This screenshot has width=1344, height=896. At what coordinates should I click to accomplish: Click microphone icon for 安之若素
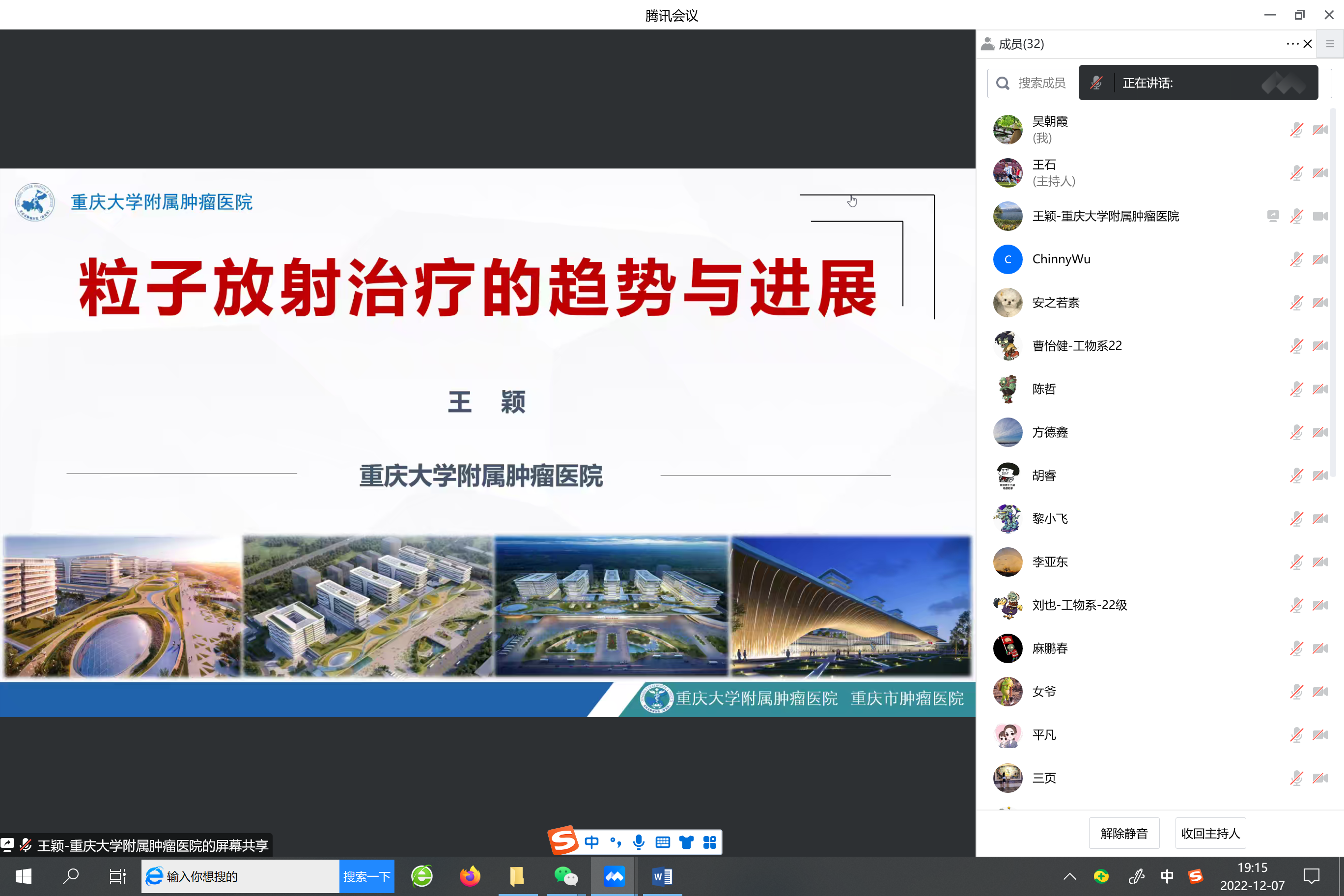(x=1296, y=302)
